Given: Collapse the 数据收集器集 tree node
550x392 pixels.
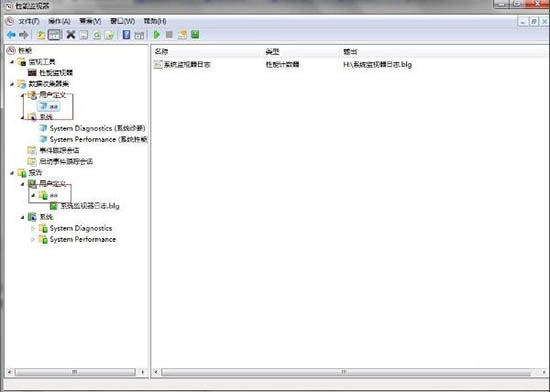Looking at the screenshot, I should pos(12,84).
